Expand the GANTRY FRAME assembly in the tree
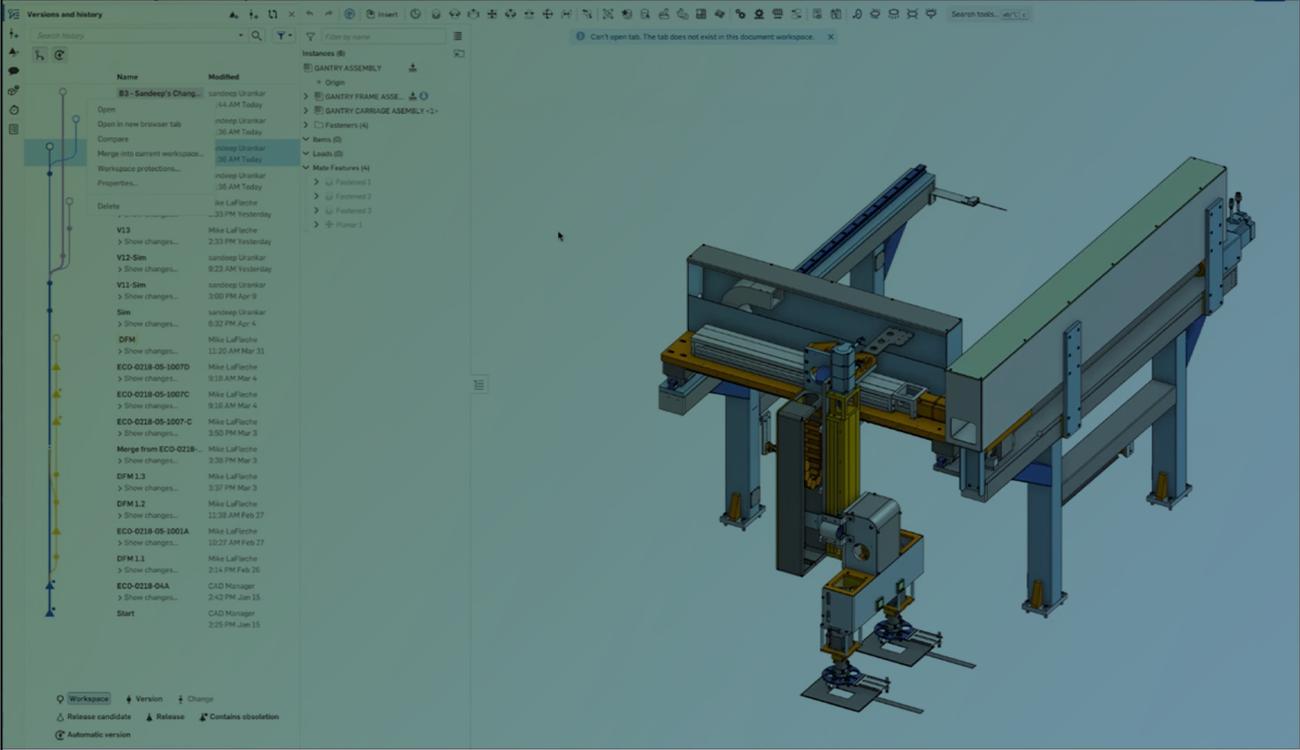1300x750 pixels. [305, 96]
